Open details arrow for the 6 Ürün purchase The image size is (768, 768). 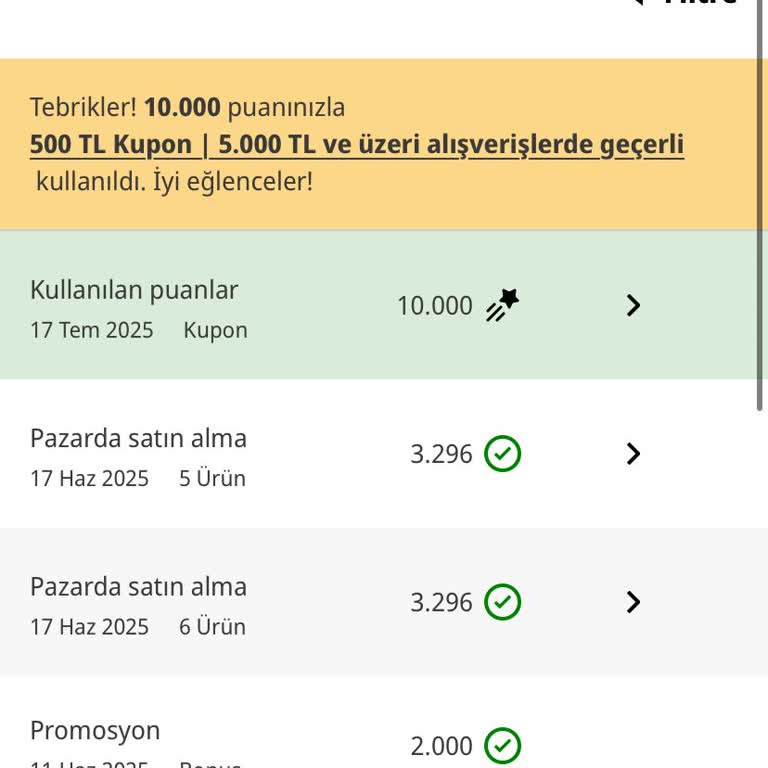coord(633,602)
